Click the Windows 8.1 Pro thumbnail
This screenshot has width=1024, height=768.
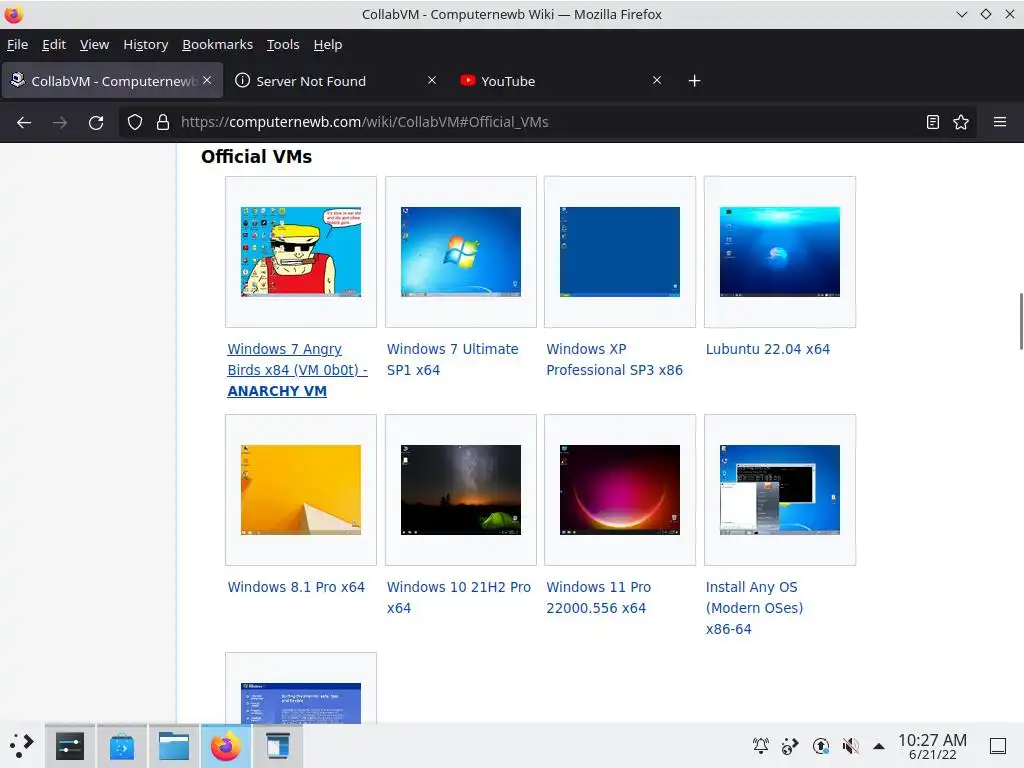[x=301, y=490]
